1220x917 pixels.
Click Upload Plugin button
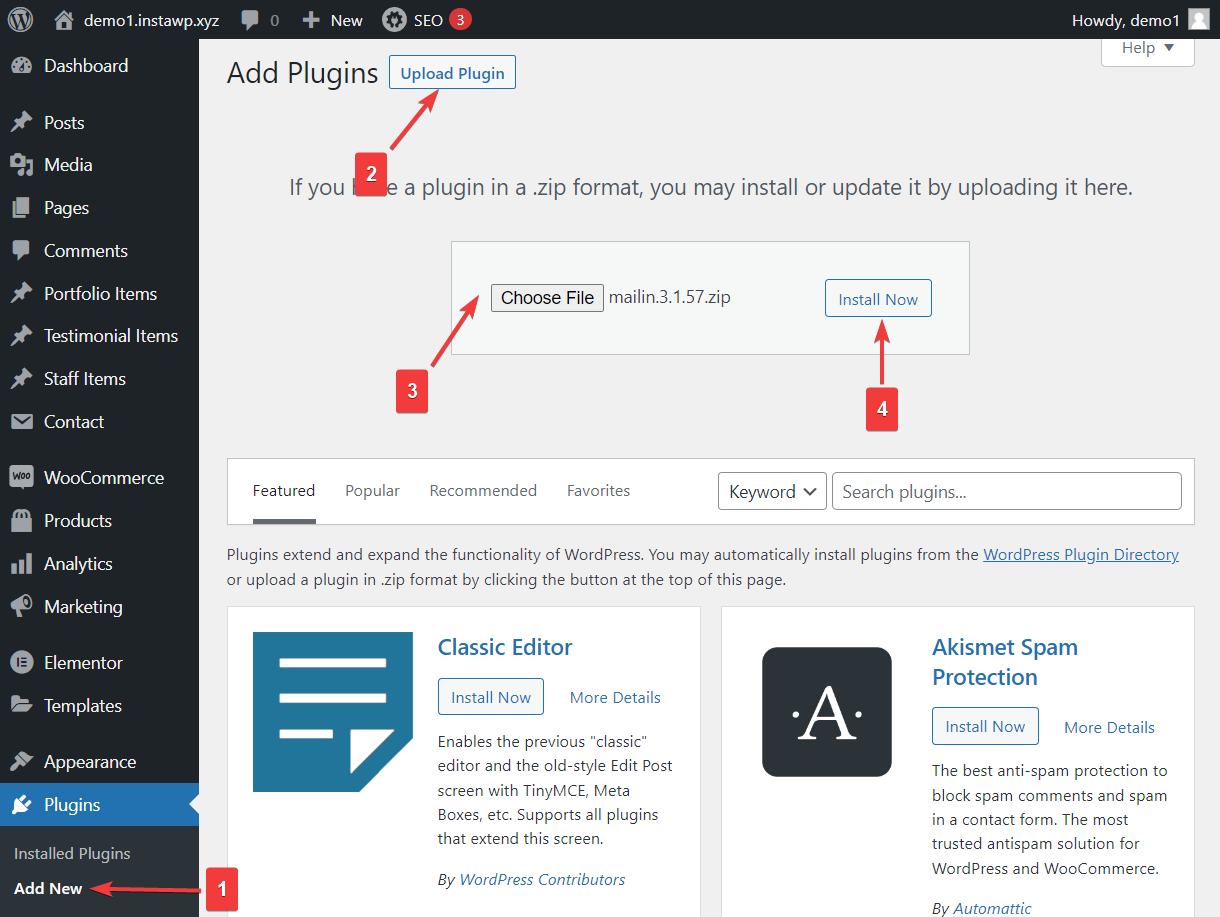click(451, 71)
